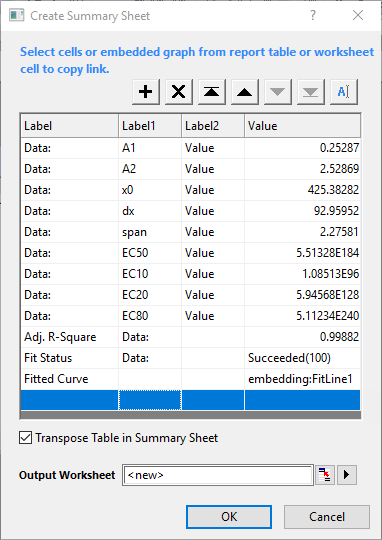
Task: Select the A2 cell in Label1
Action: 150,169
